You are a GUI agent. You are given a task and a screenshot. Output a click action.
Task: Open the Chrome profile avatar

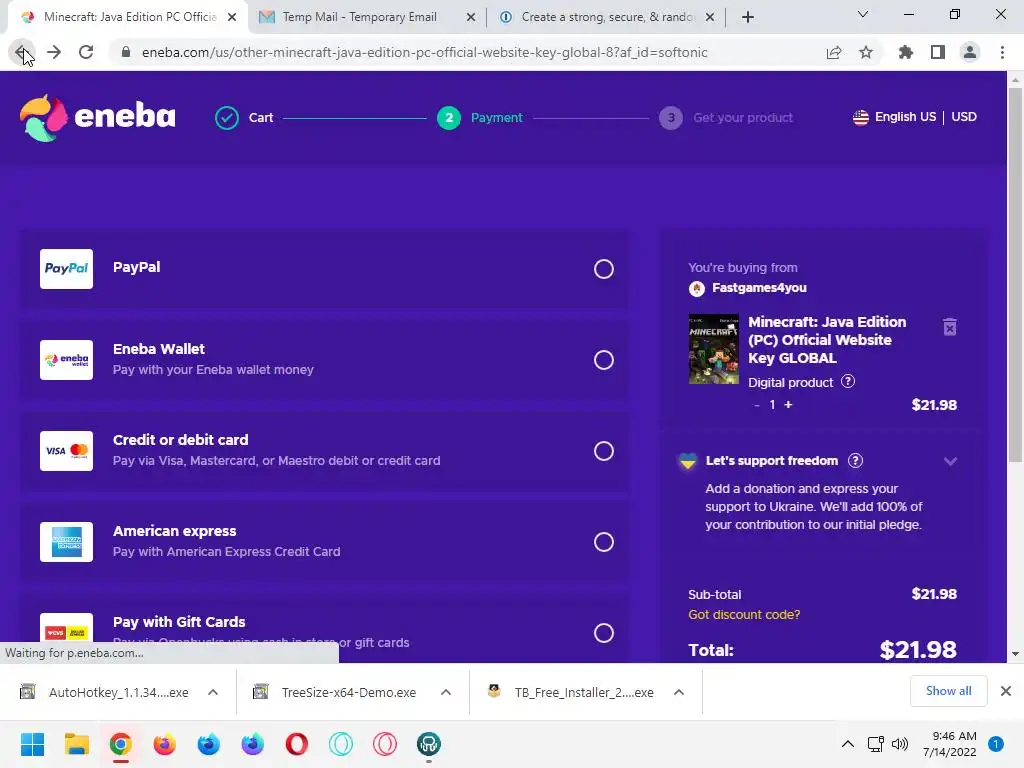[970, 52]
